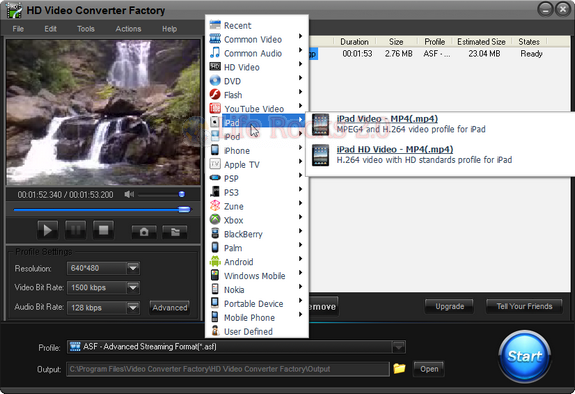Open the Actions menu
575x394 pixels.
[x=128, y=29]
